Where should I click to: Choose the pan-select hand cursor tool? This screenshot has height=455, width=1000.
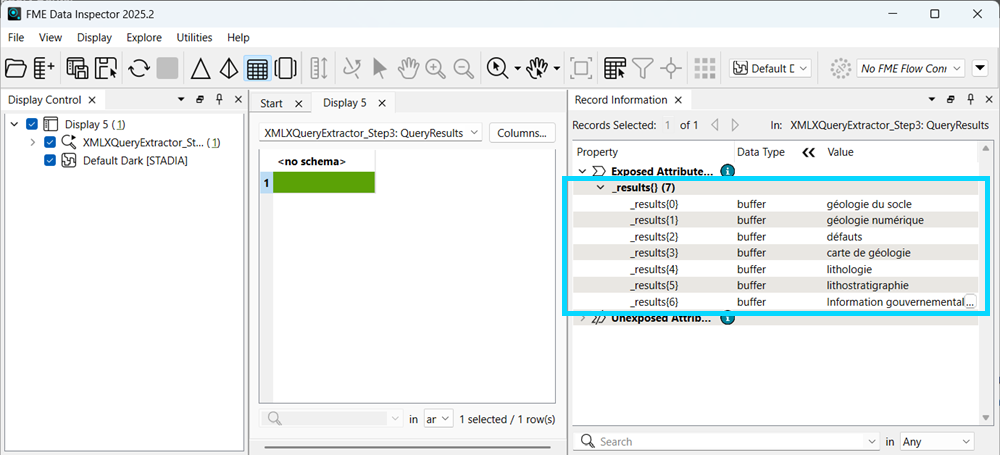click(538, 68)
